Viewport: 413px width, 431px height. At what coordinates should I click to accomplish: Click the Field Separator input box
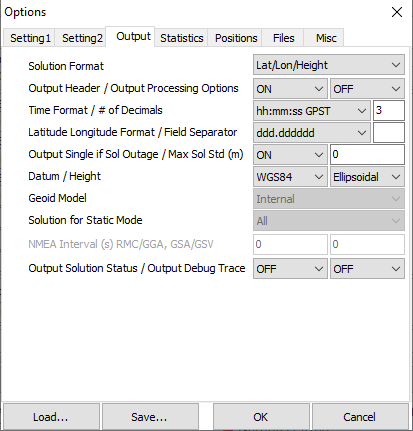click(x=389, y=133)
